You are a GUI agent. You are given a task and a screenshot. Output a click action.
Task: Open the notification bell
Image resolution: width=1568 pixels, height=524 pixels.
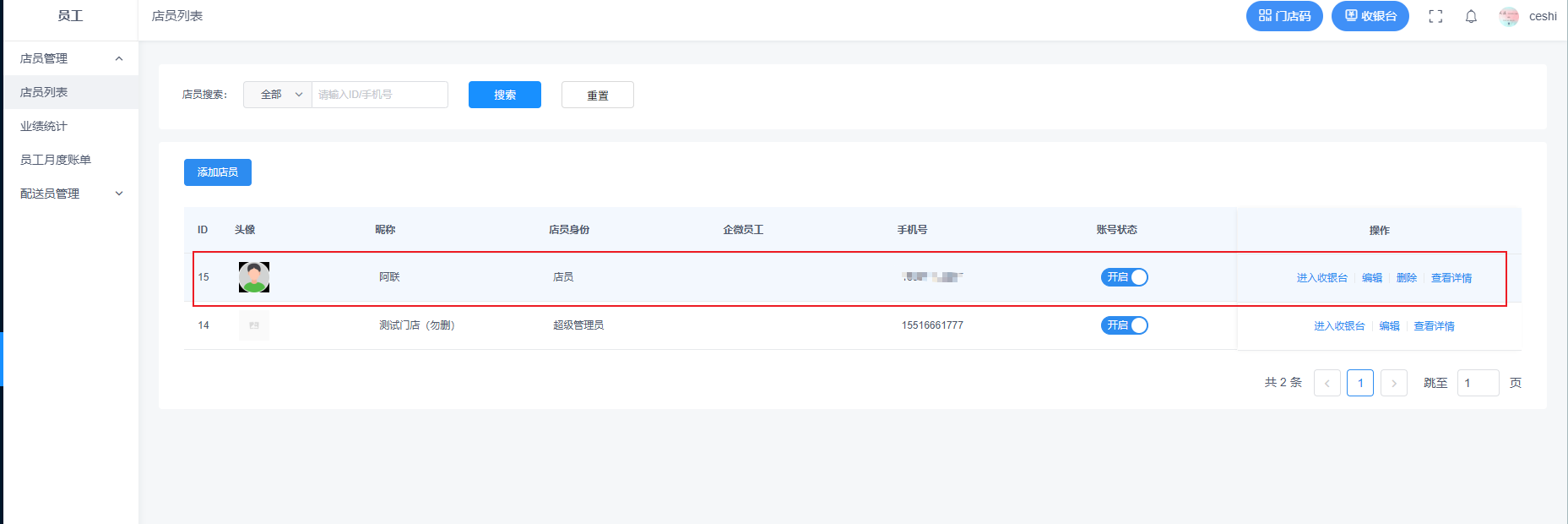tap(1471, 16)
